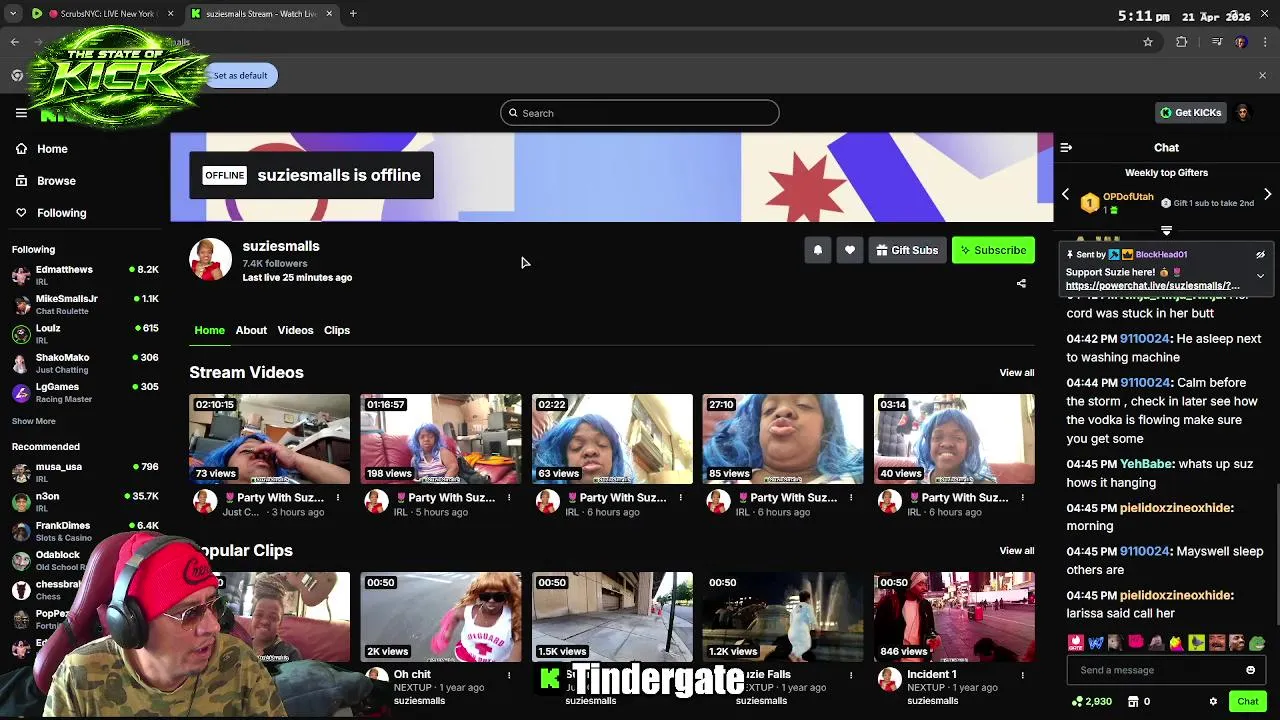This screenshot has height=720, width=1280.
Task: Show previous weekly top gifter
Action: 1065,195
